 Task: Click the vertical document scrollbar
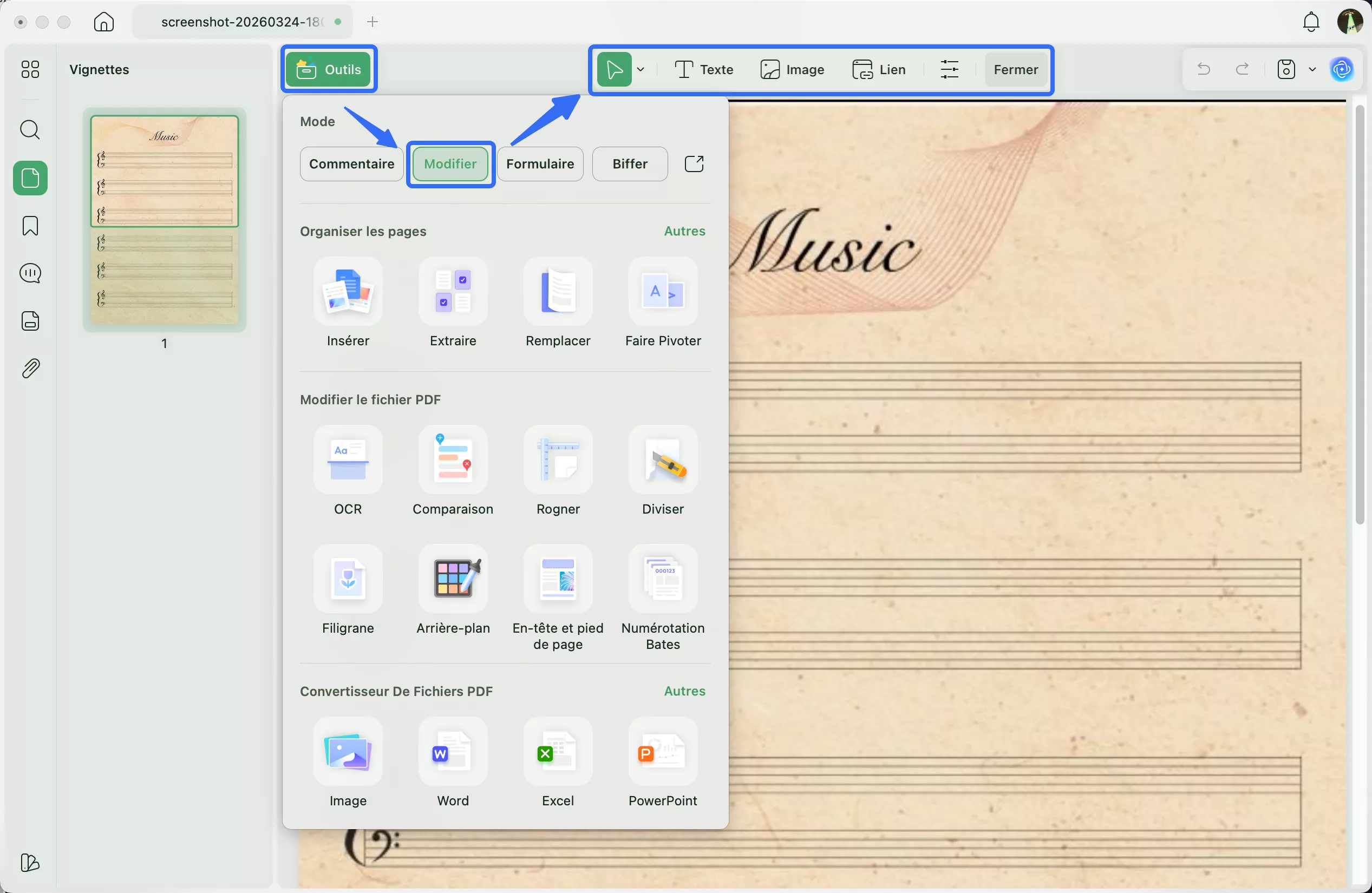(x=1360, y=314)
